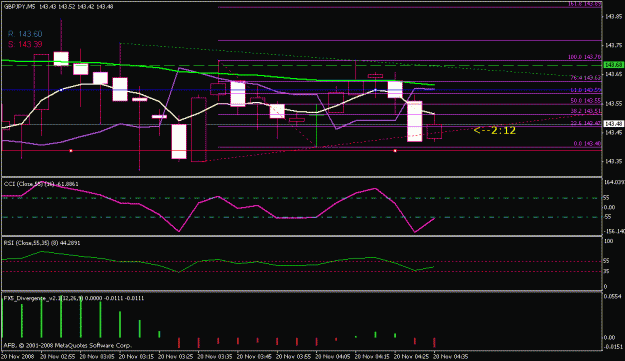The height and width of the screenshot is (361, 625).
Task: Click 20 Nov 03:35 on the time axis
Action: (215, 356)
